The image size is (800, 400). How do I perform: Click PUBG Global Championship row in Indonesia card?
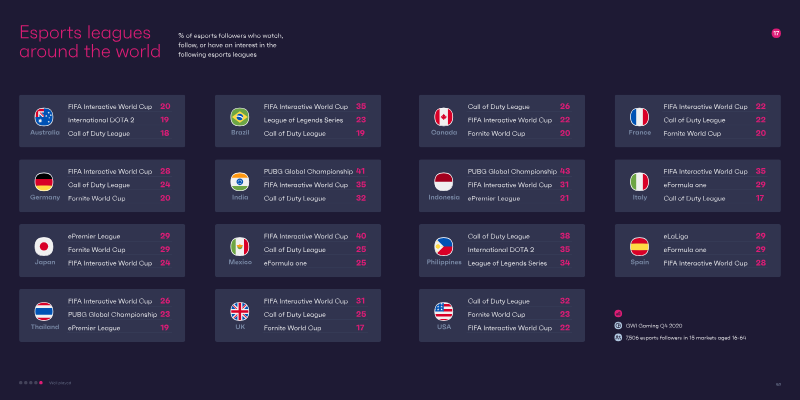click(518, 171)
